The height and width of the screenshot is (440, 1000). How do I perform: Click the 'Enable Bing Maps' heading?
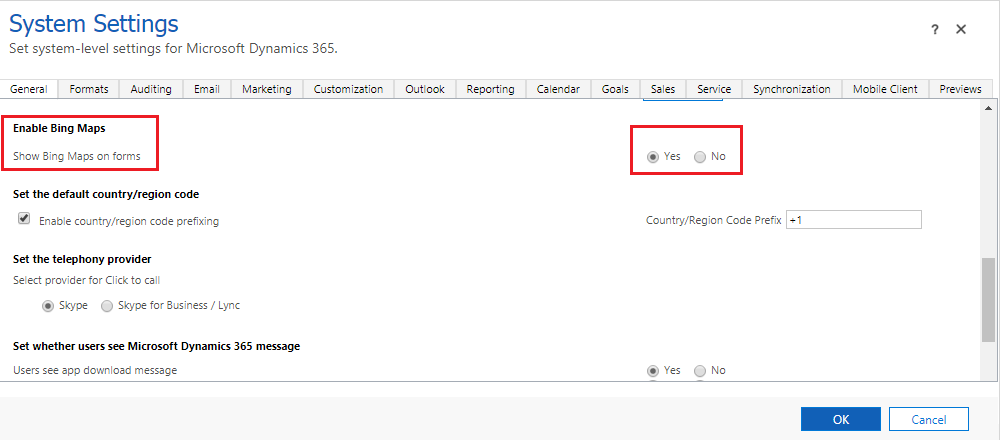coord(59,128)
